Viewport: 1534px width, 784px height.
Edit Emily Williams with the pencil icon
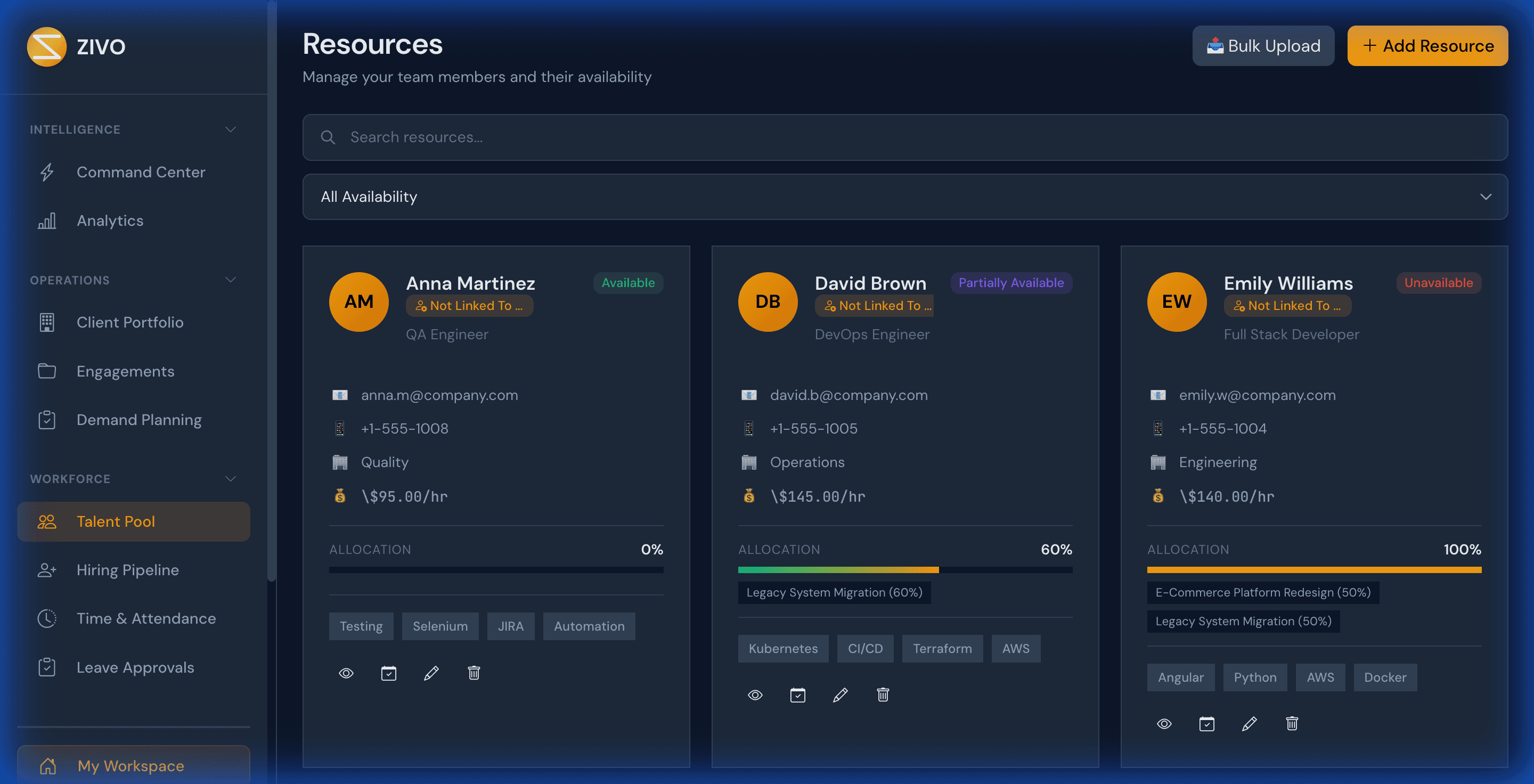(x=1250, y=724)
